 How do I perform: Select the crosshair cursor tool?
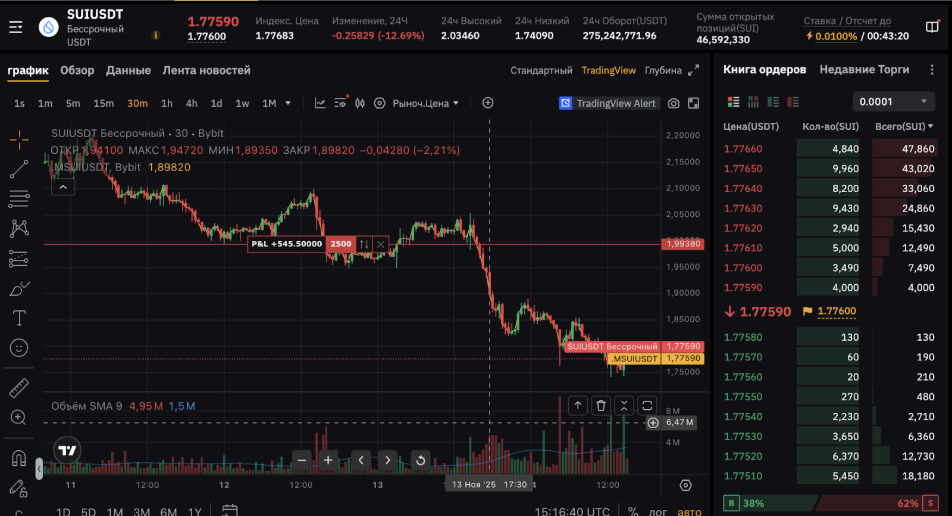pyautogui.click(x=18, y=139)
